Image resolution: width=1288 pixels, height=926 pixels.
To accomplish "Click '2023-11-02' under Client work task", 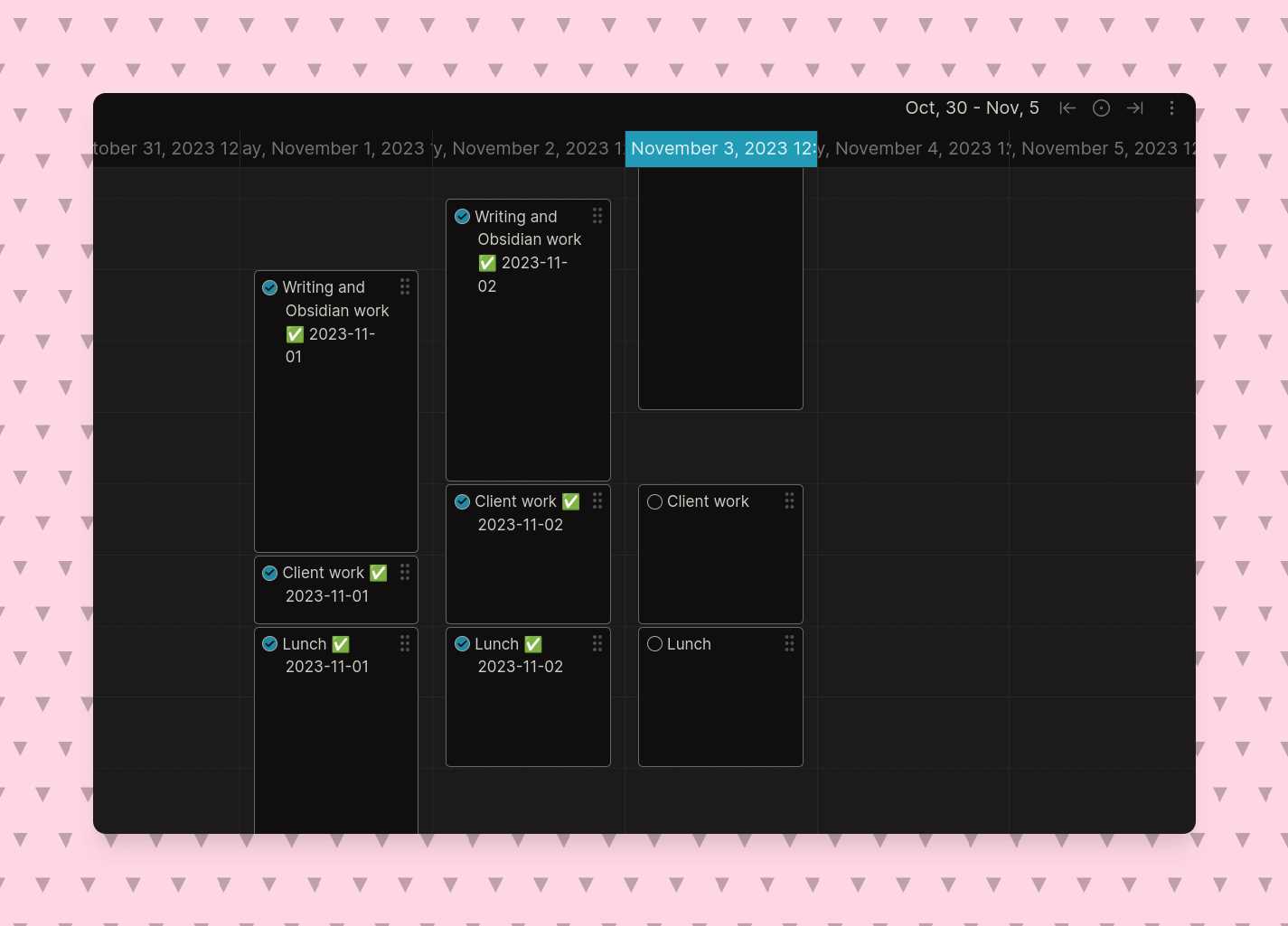I will [521, 525].
